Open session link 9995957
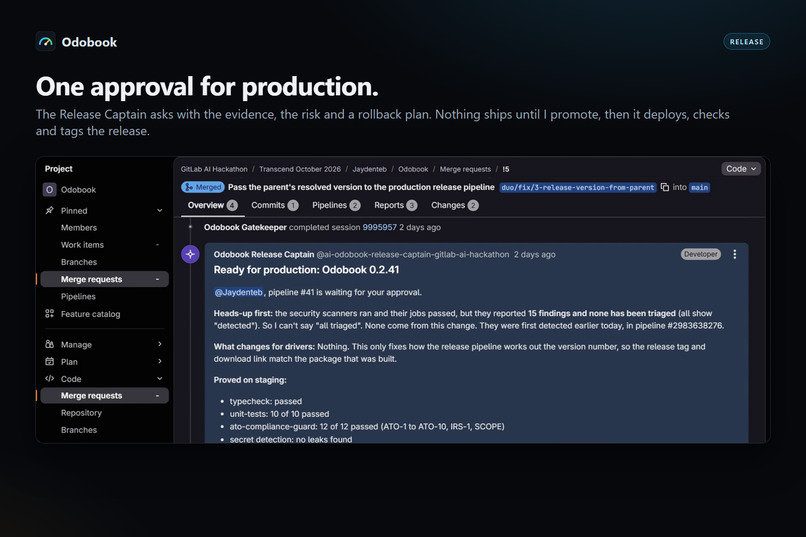 point(379,227)
